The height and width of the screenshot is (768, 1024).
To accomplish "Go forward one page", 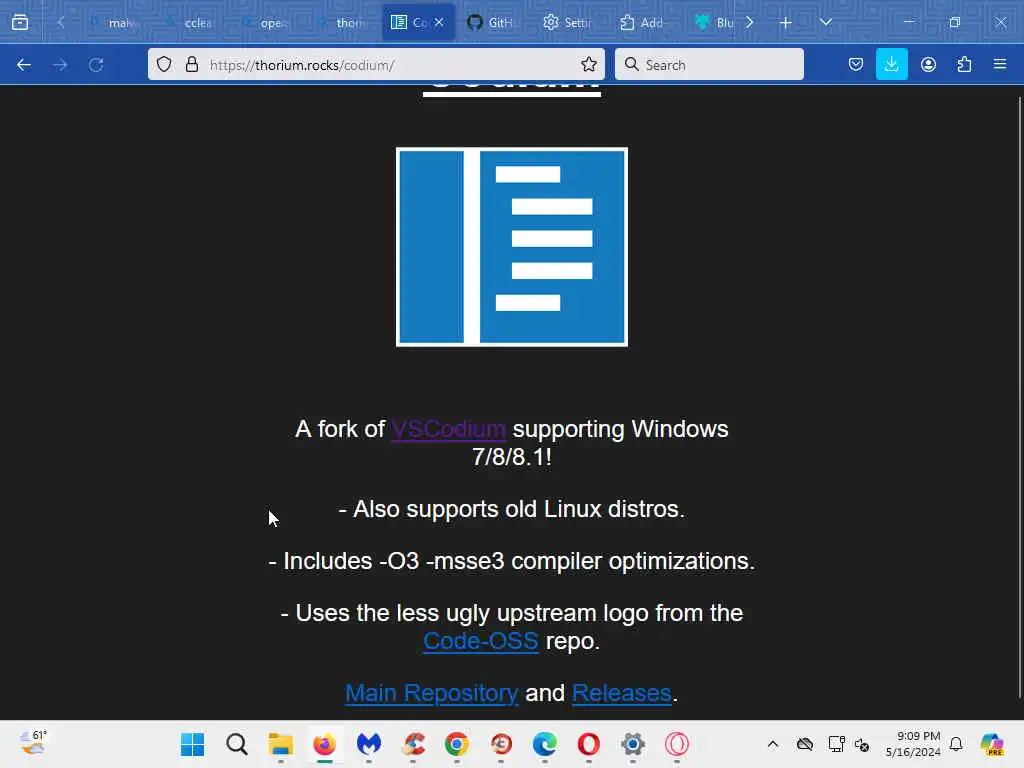I will pos(60,65).
